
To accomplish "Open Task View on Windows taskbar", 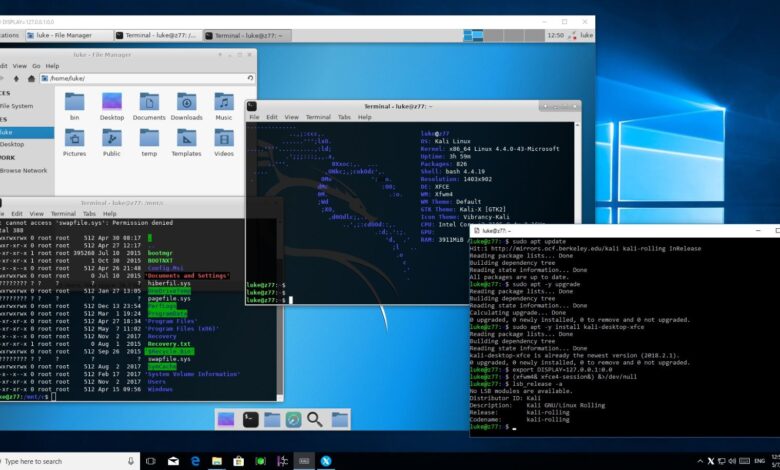I will (x=151, y=461).
